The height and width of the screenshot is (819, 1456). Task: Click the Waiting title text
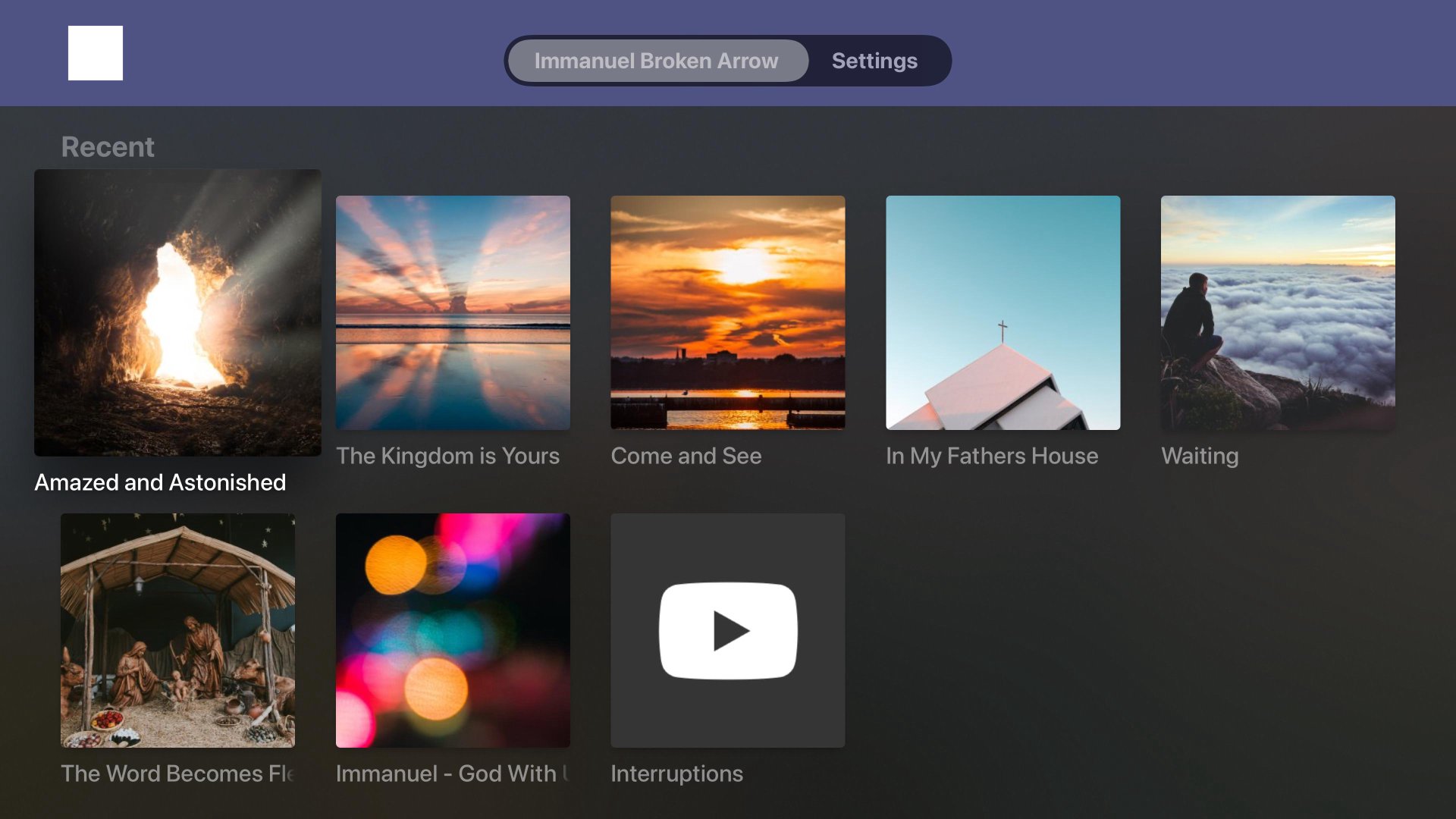point(1200,456)
